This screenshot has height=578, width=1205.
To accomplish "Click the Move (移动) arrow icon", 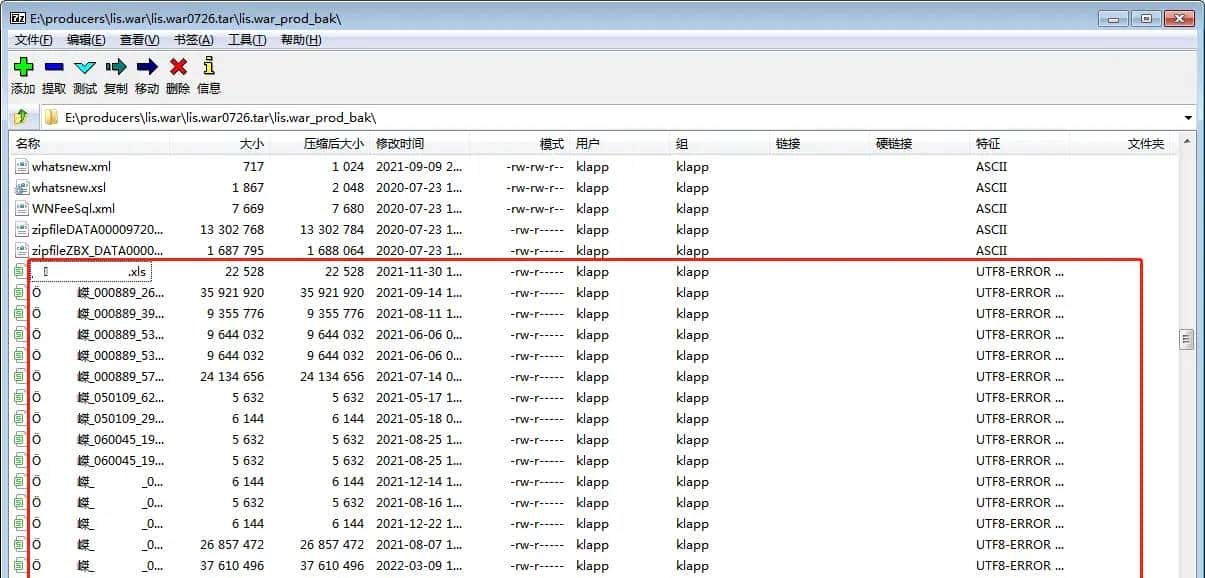I will click(147, 68).
